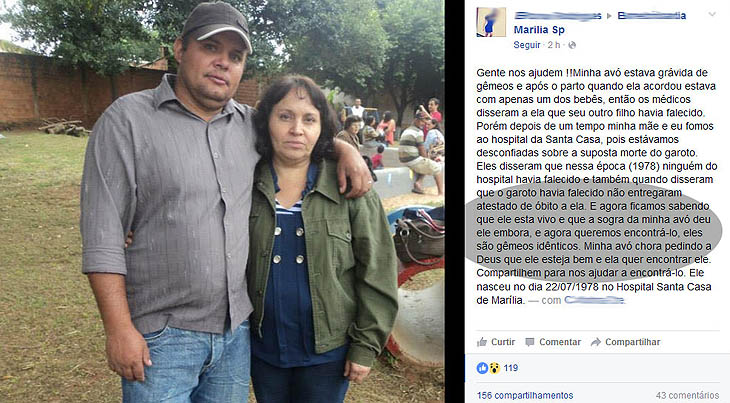Click the arrow between the blurred names
730x403 pixels.
click(x=609, y=16)
